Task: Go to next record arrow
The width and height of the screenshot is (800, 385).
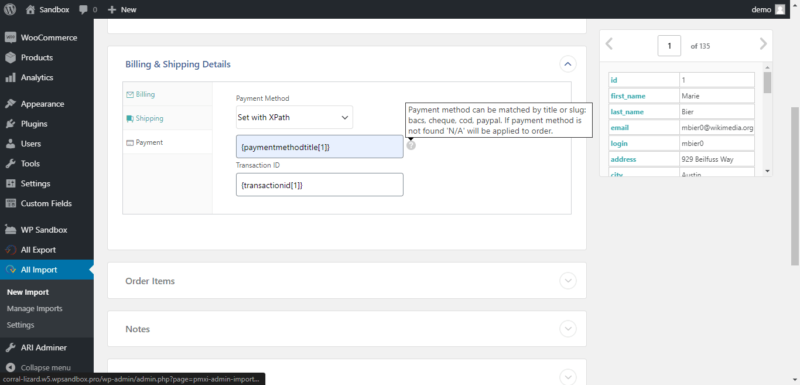Action: click(763, 44)
